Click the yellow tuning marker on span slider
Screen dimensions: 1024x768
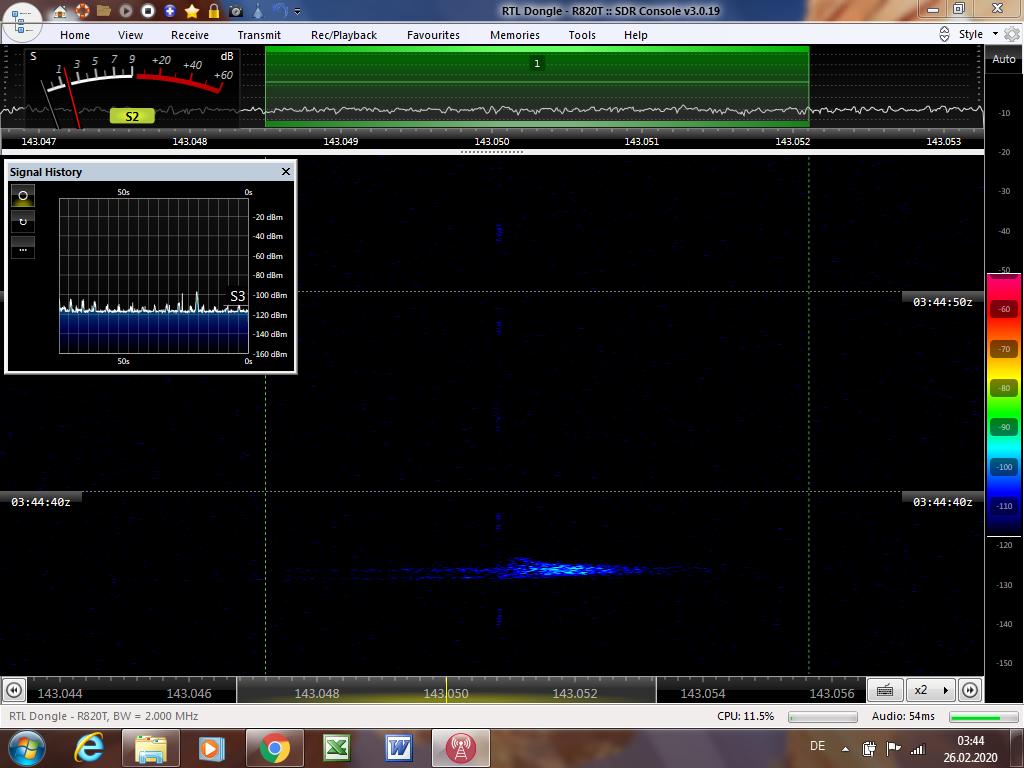coord(447,690)
